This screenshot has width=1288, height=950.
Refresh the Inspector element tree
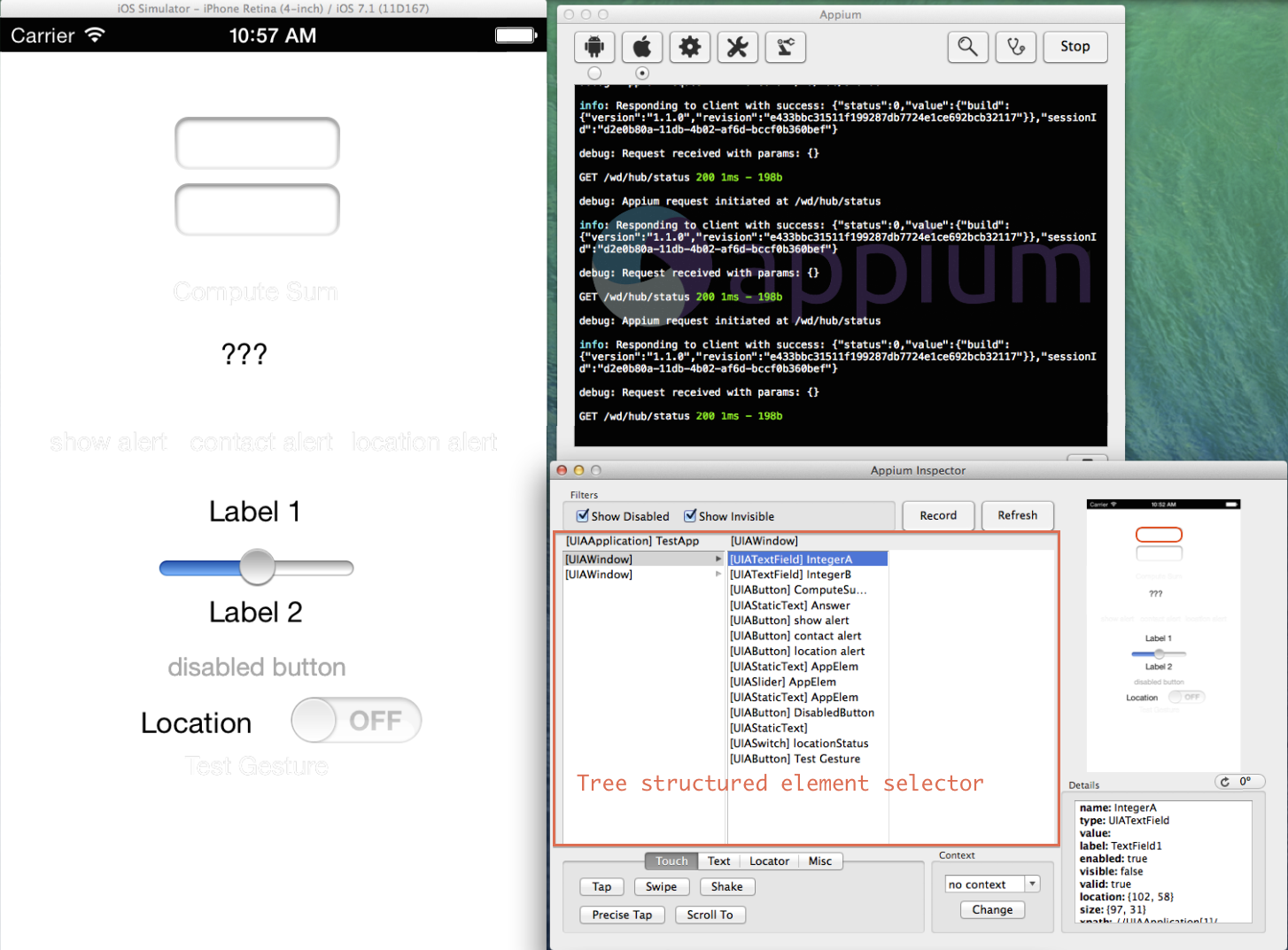[1017, 515]
